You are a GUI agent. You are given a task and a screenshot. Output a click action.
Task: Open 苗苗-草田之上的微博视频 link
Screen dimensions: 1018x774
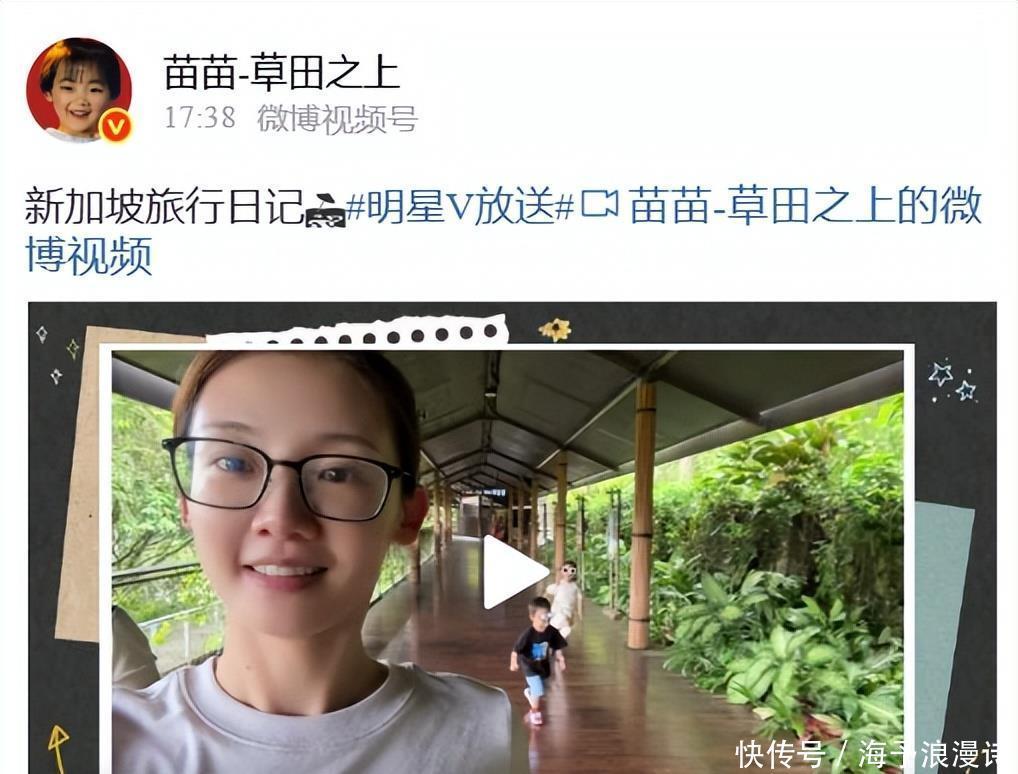pos(503,231)
